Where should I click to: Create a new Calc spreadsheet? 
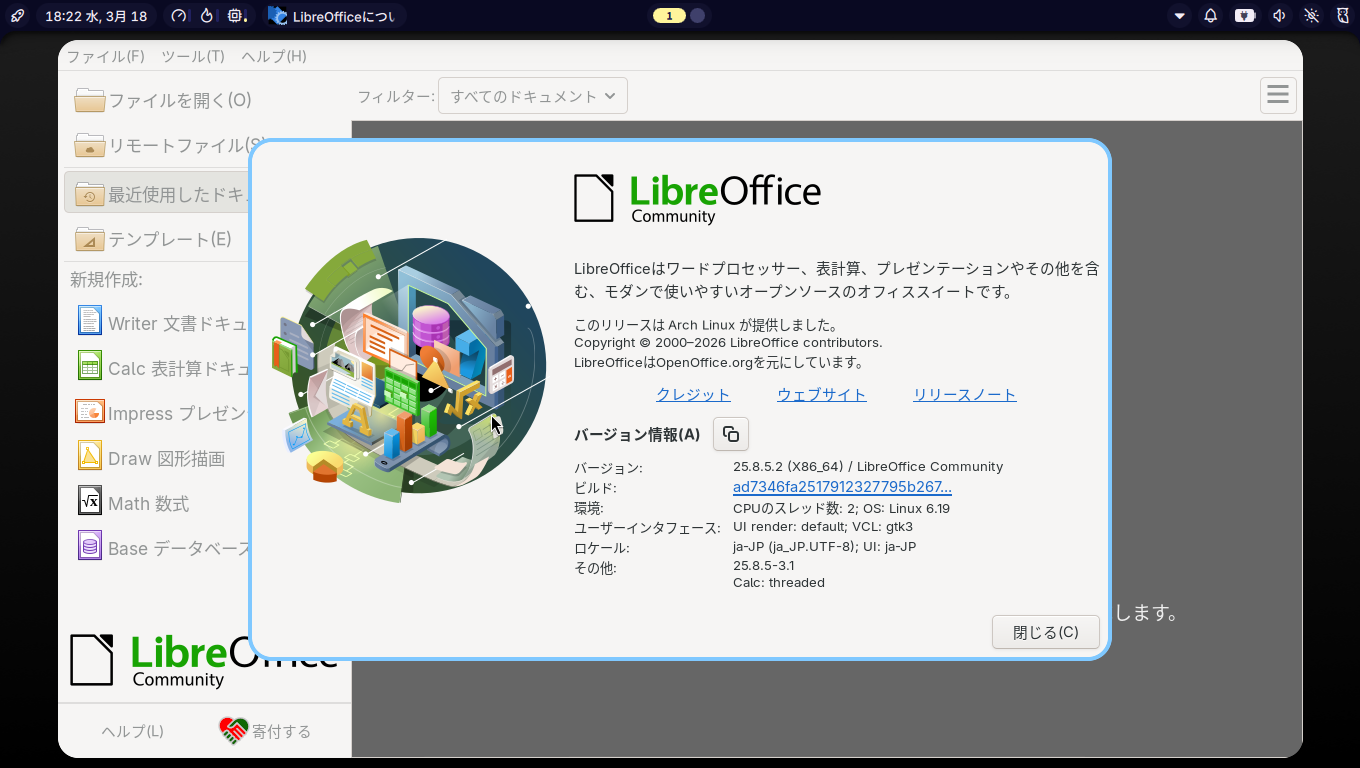click(x=162, y=368)
